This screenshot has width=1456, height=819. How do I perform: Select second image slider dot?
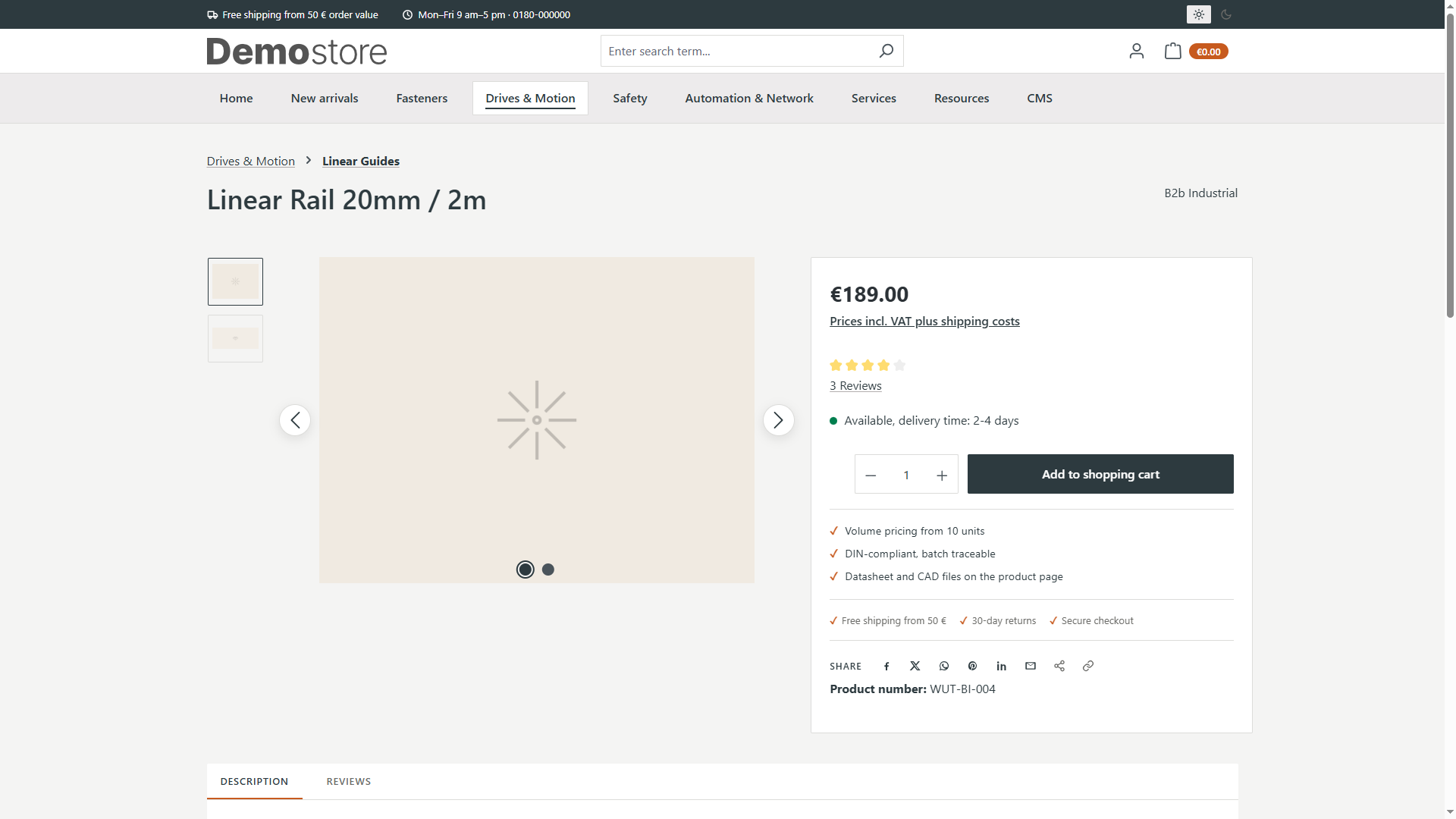(548, 570)
